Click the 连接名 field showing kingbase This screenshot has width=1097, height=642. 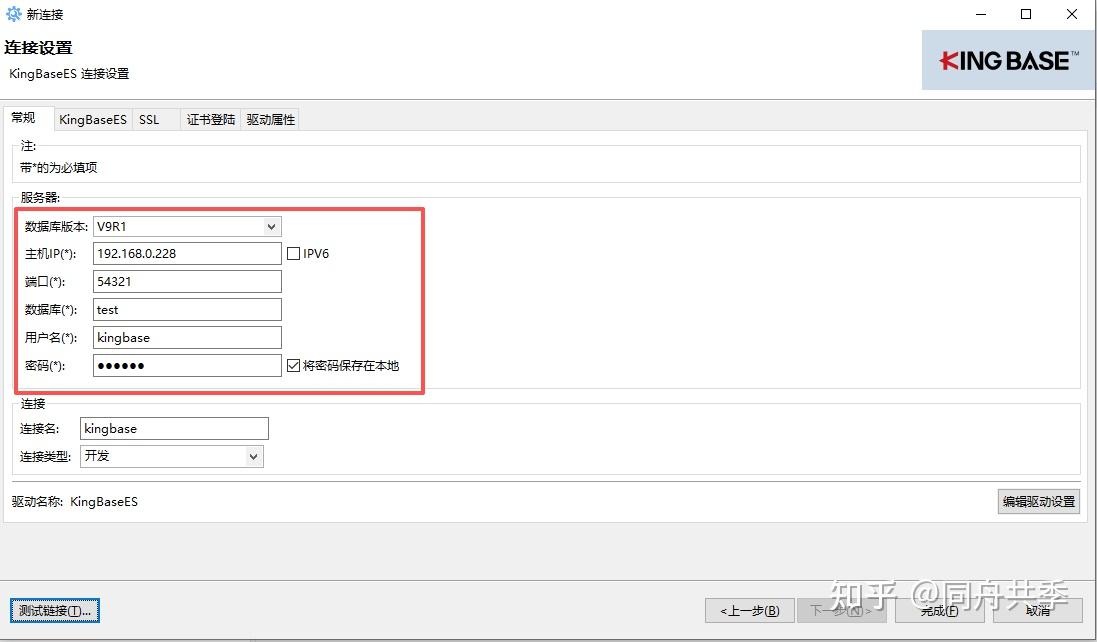coord(174,428)
